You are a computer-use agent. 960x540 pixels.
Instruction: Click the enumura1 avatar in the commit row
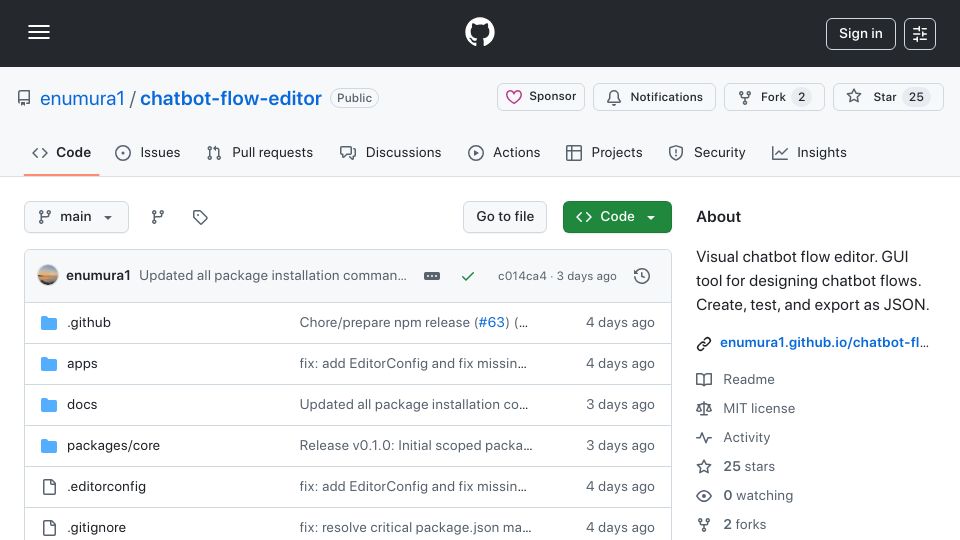[x=48, y=276]
